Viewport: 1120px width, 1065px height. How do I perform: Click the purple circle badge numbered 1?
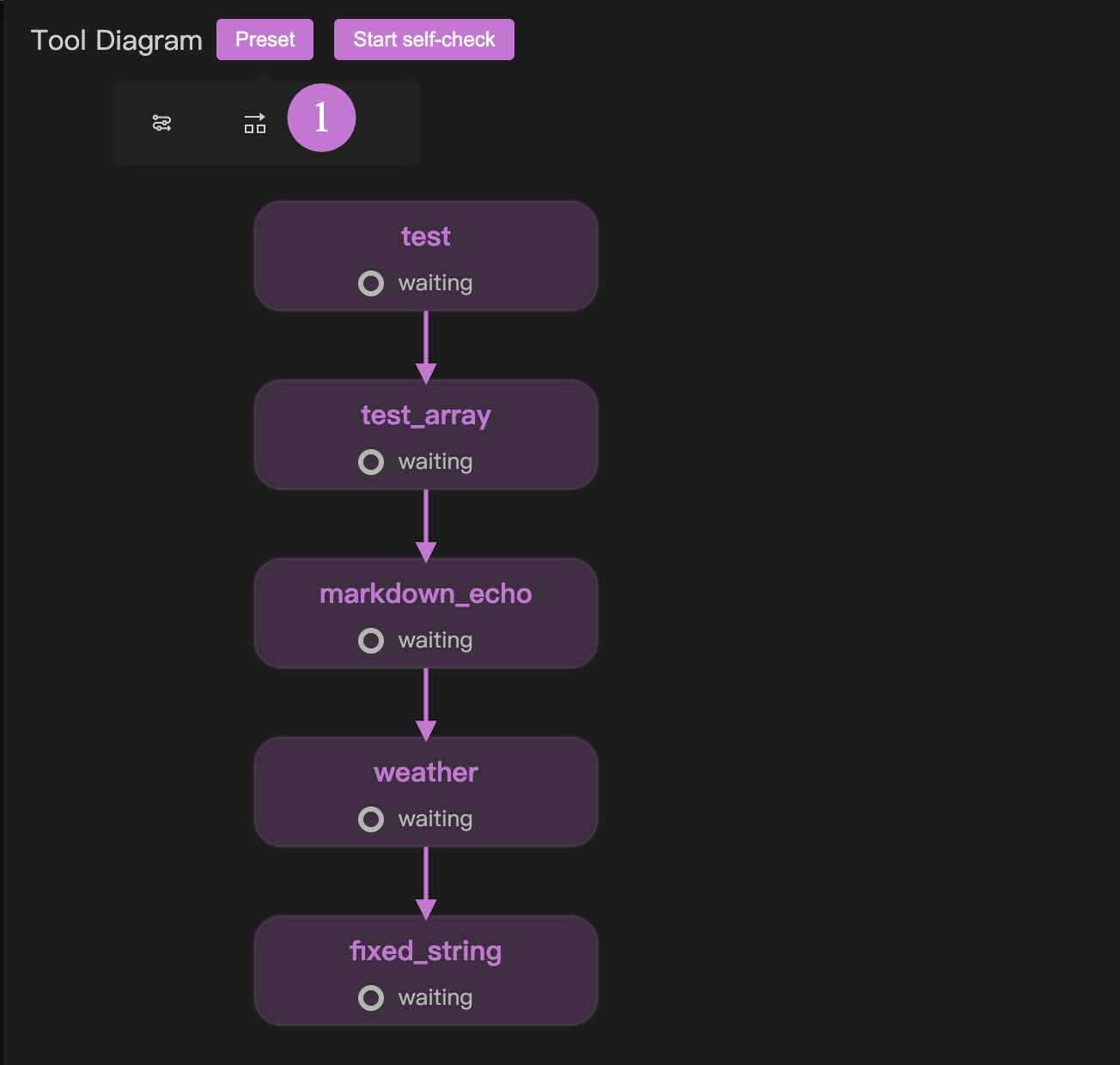[321, 118]
